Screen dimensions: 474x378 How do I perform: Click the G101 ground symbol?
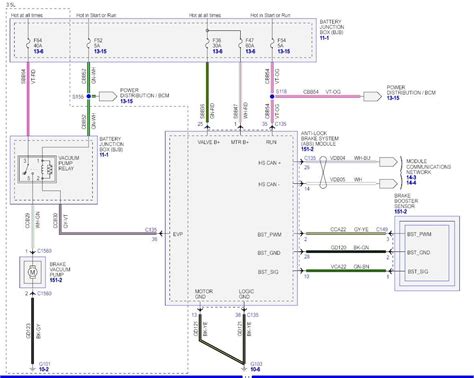click(x=32, y=368)
